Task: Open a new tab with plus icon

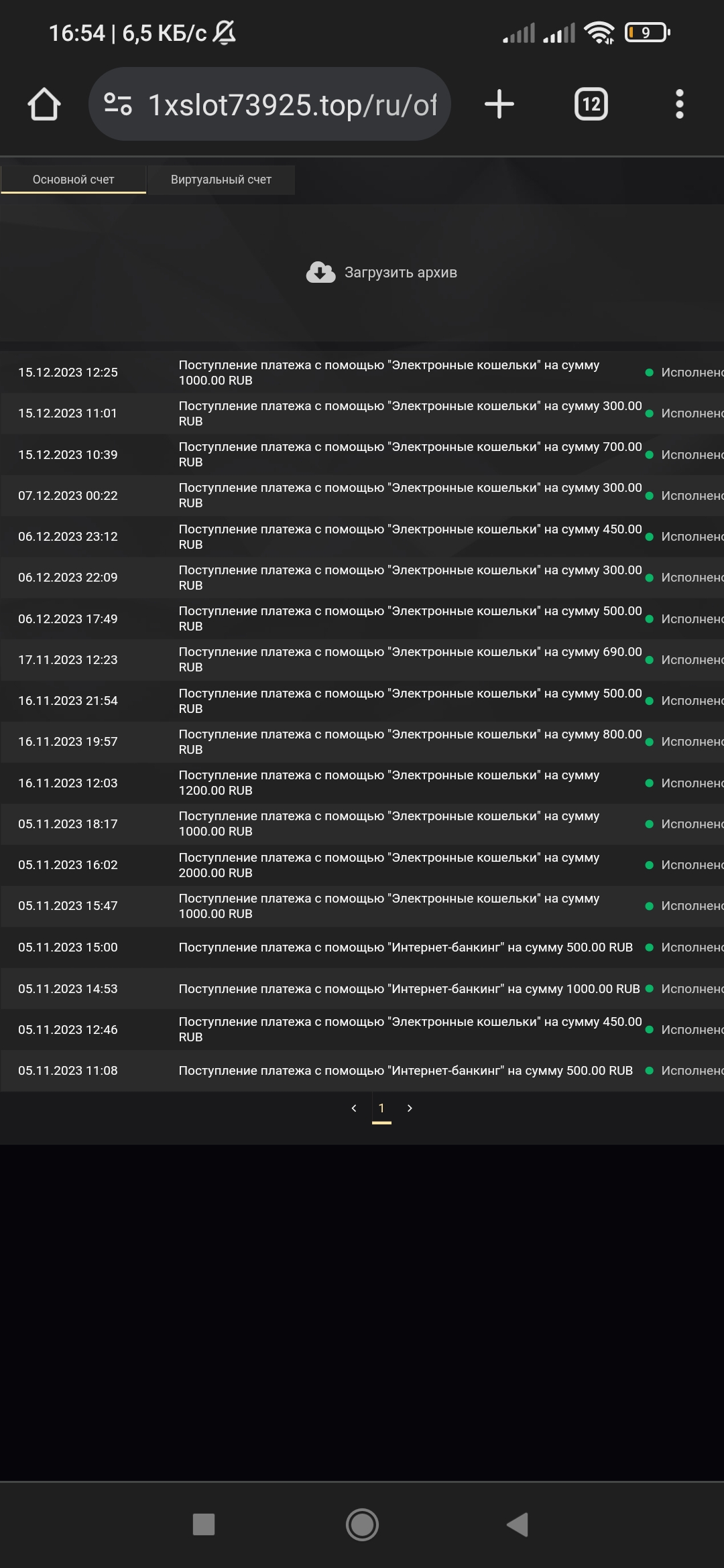Action: point(499,104)
